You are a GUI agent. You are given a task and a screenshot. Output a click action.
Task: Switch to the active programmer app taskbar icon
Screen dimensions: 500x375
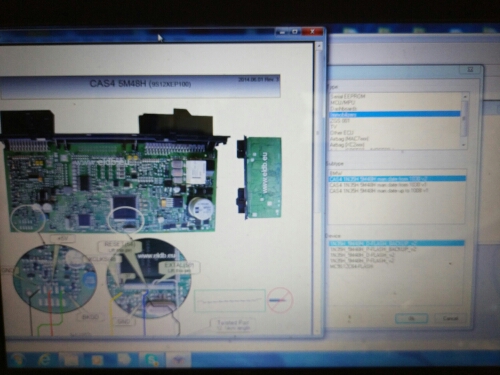pyautogui.click(x=178, y=360)
